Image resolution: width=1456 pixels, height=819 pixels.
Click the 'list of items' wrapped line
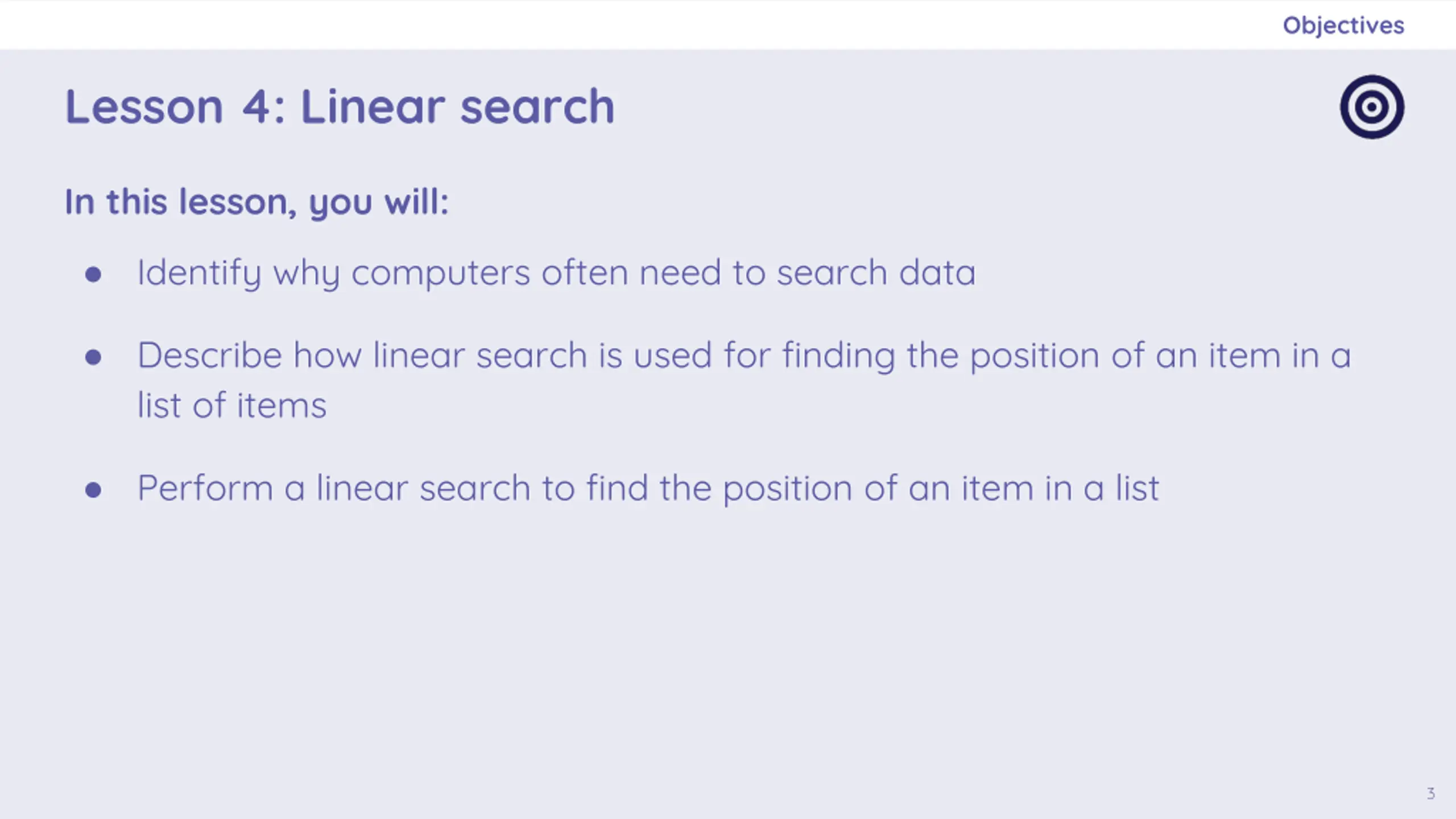(232, 405)
